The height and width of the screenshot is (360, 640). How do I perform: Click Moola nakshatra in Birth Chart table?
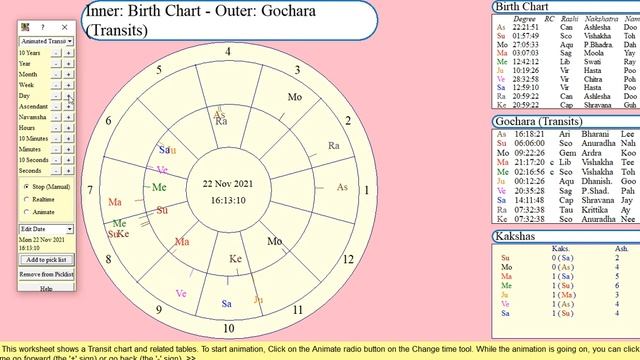[593, 53]
